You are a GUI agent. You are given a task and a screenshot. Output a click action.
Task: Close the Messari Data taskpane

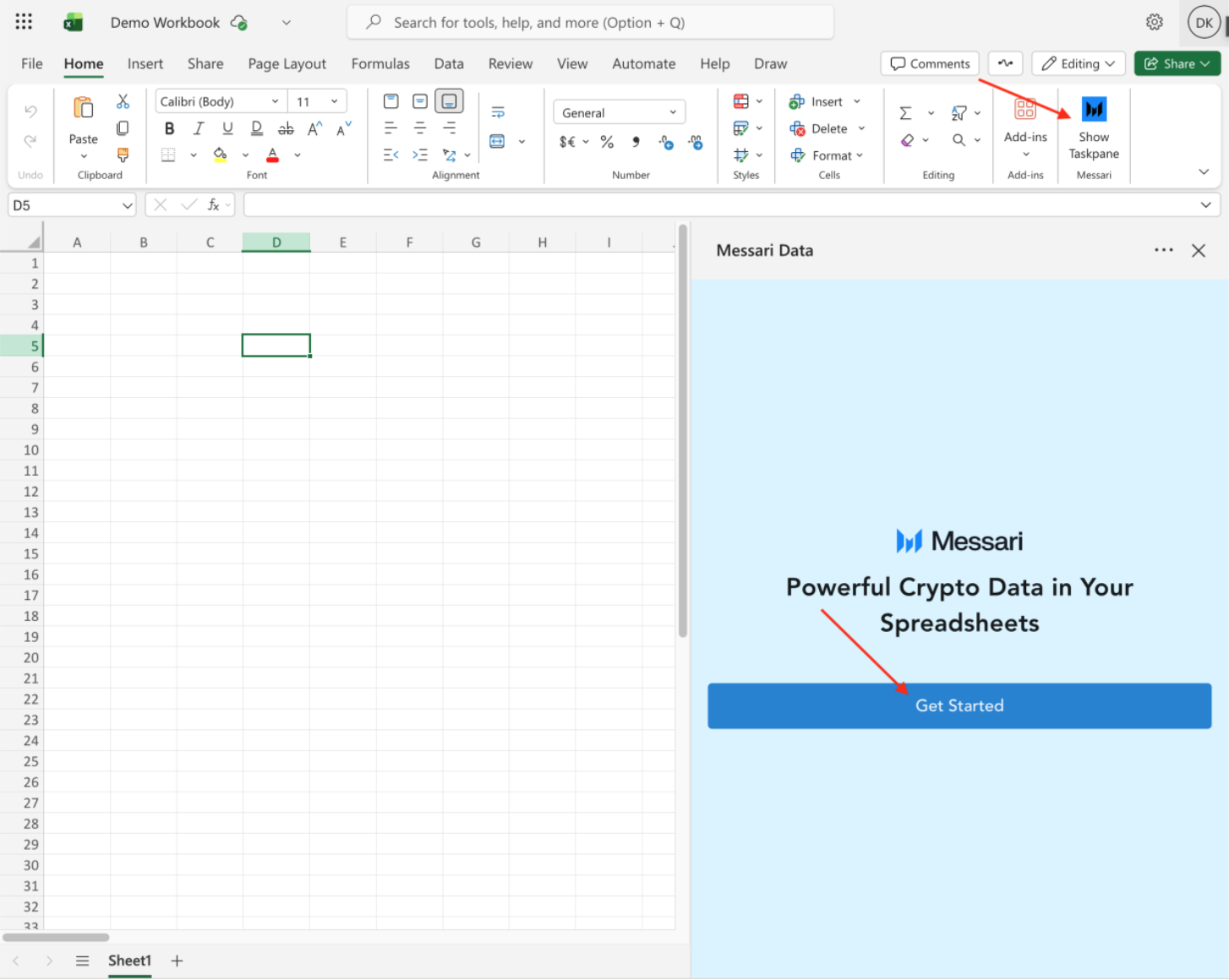1199,250
